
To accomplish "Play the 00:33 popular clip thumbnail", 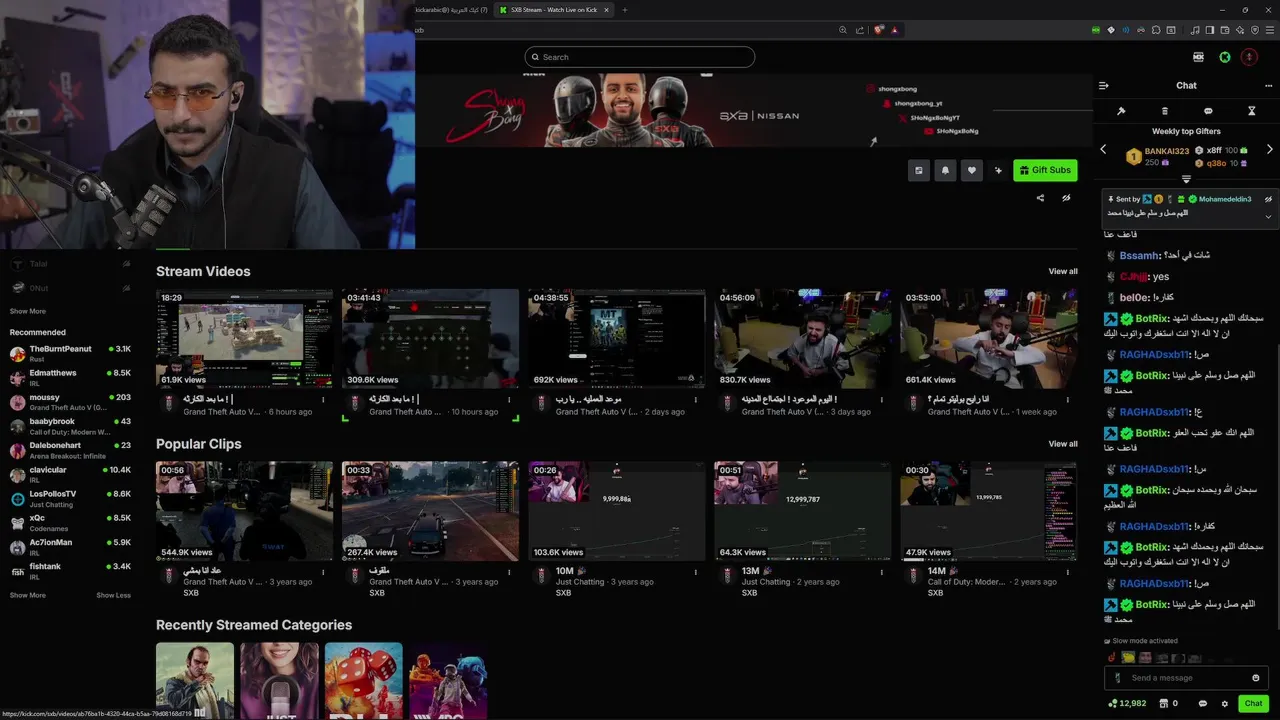I will click(x=430, y=510).
